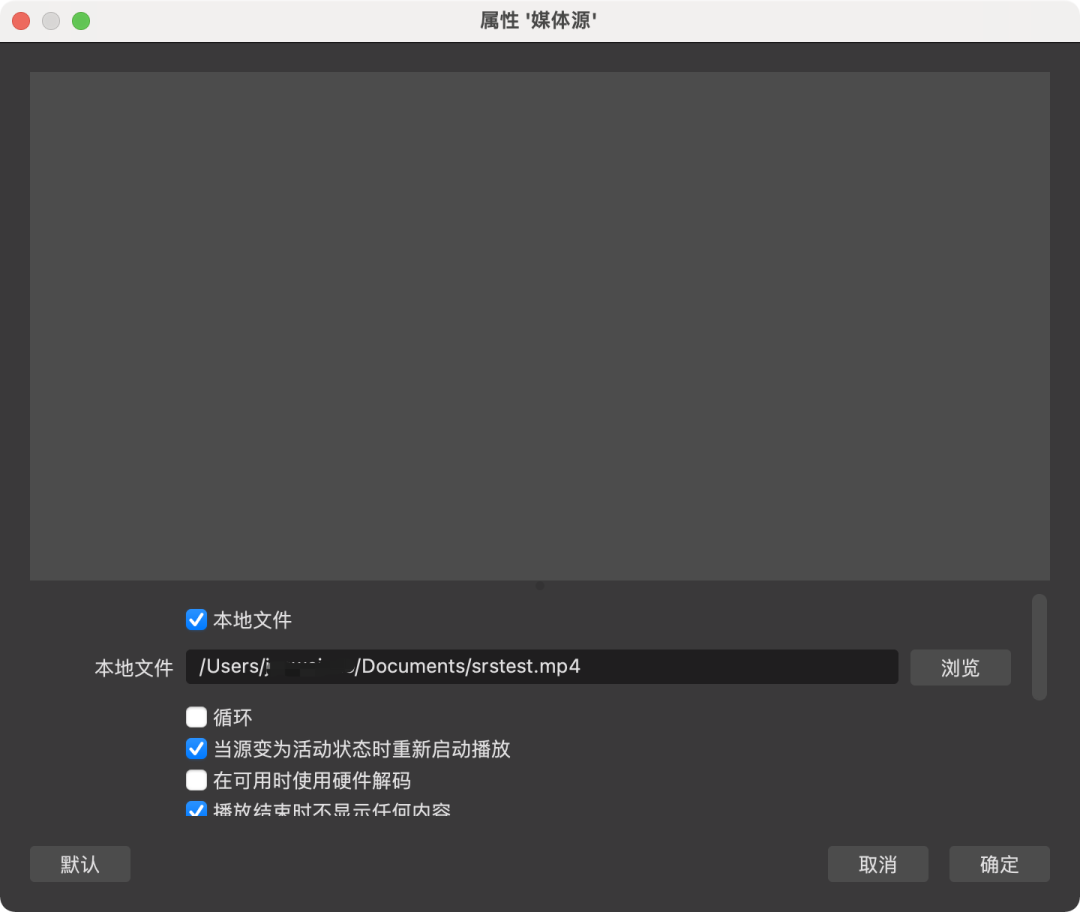Toggle 当源变为活动状态时重新启动播放 checkbox
The width and height of the screenshot is (1080, 912).
[196, 749]
